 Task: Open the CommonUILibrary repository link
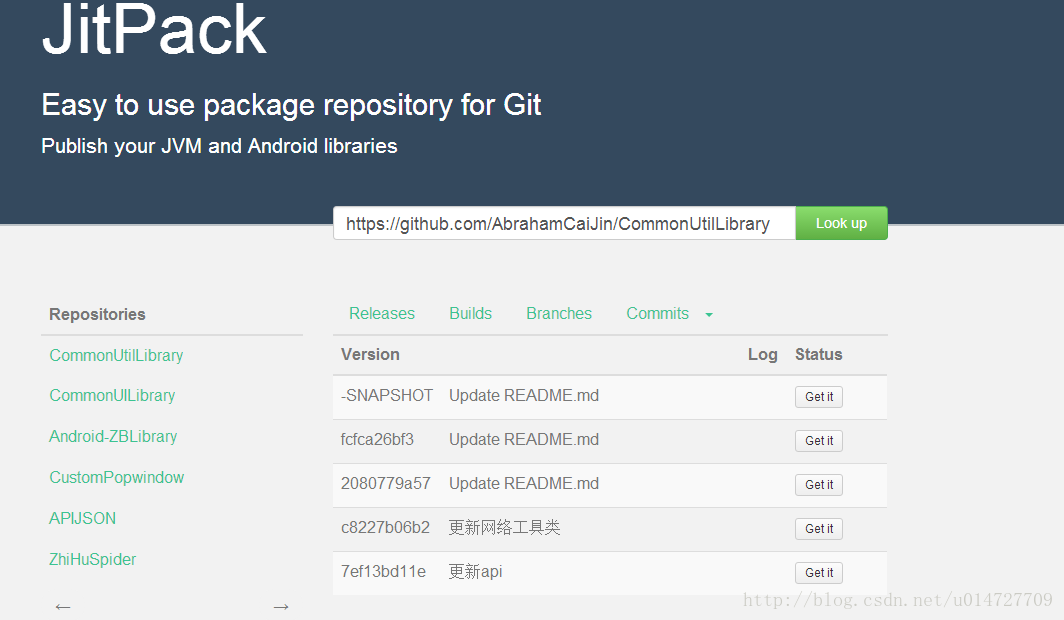(x=112, y=395)
